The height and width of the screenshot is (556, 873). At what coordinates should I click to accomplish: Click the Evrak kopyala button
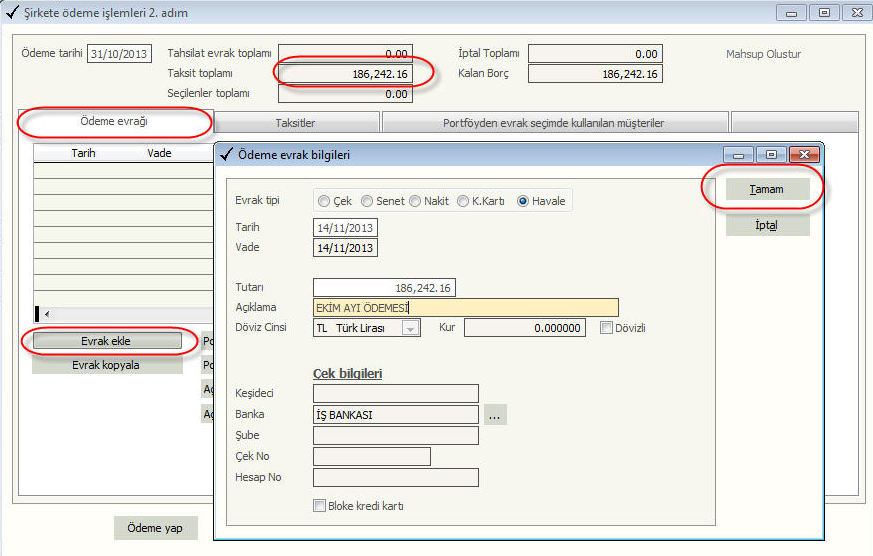106,365
